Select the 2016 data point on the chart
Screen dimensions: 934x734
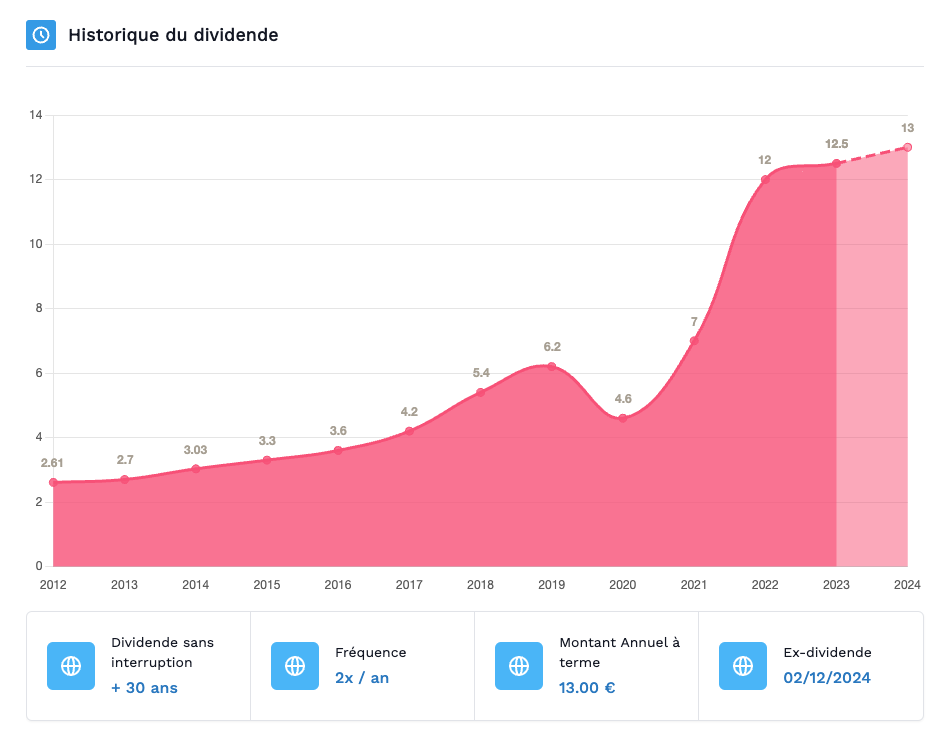click(338, 450)
